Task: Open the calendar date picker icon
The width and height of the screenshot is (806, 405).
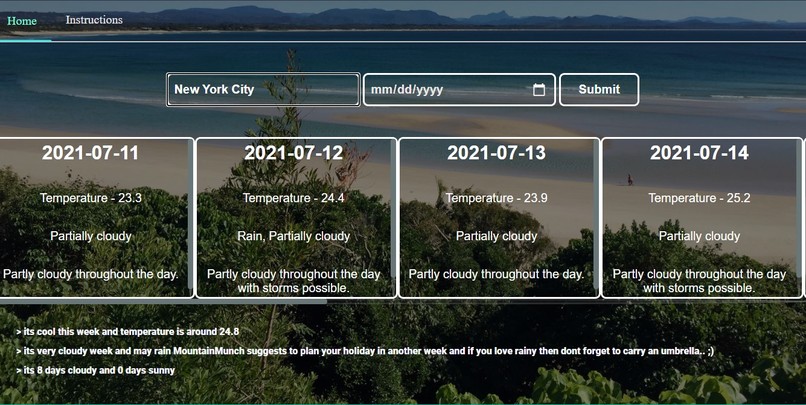Action: [x=539, y=89]
